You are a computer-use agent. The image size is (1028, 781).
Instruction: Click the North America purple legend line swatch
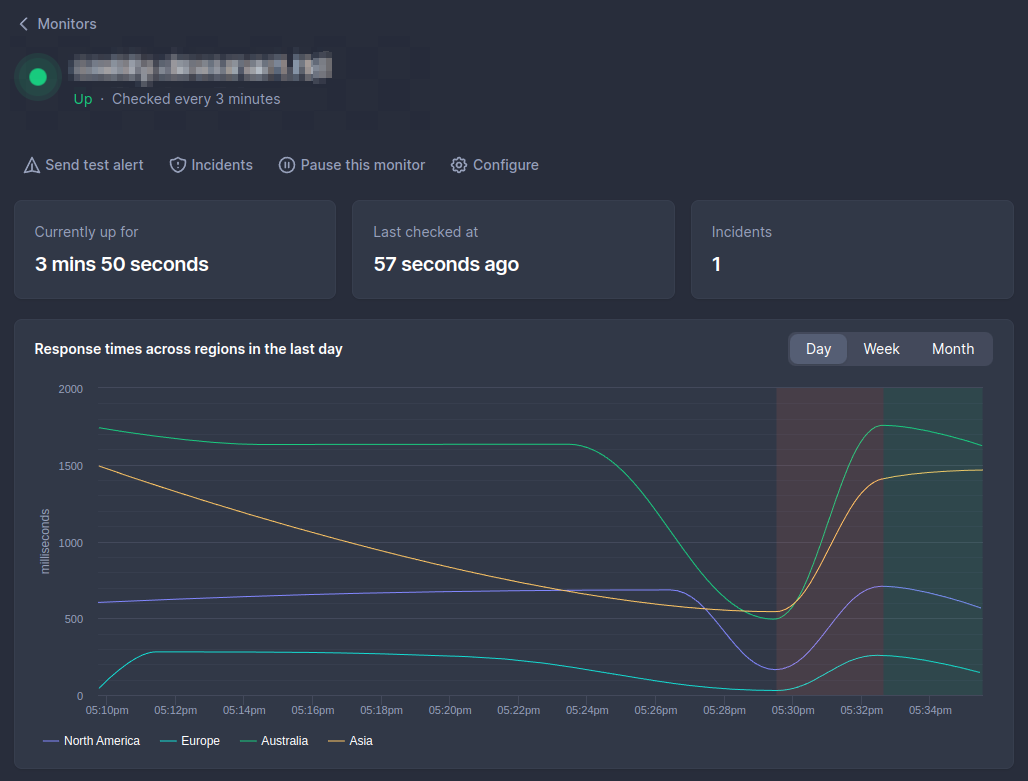pos(50,741)
